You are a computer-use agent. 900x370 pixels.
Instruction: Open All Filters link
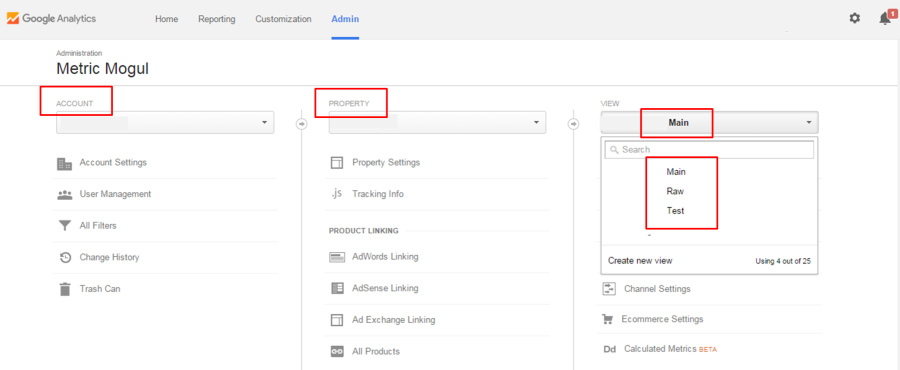tap(98, 225)
